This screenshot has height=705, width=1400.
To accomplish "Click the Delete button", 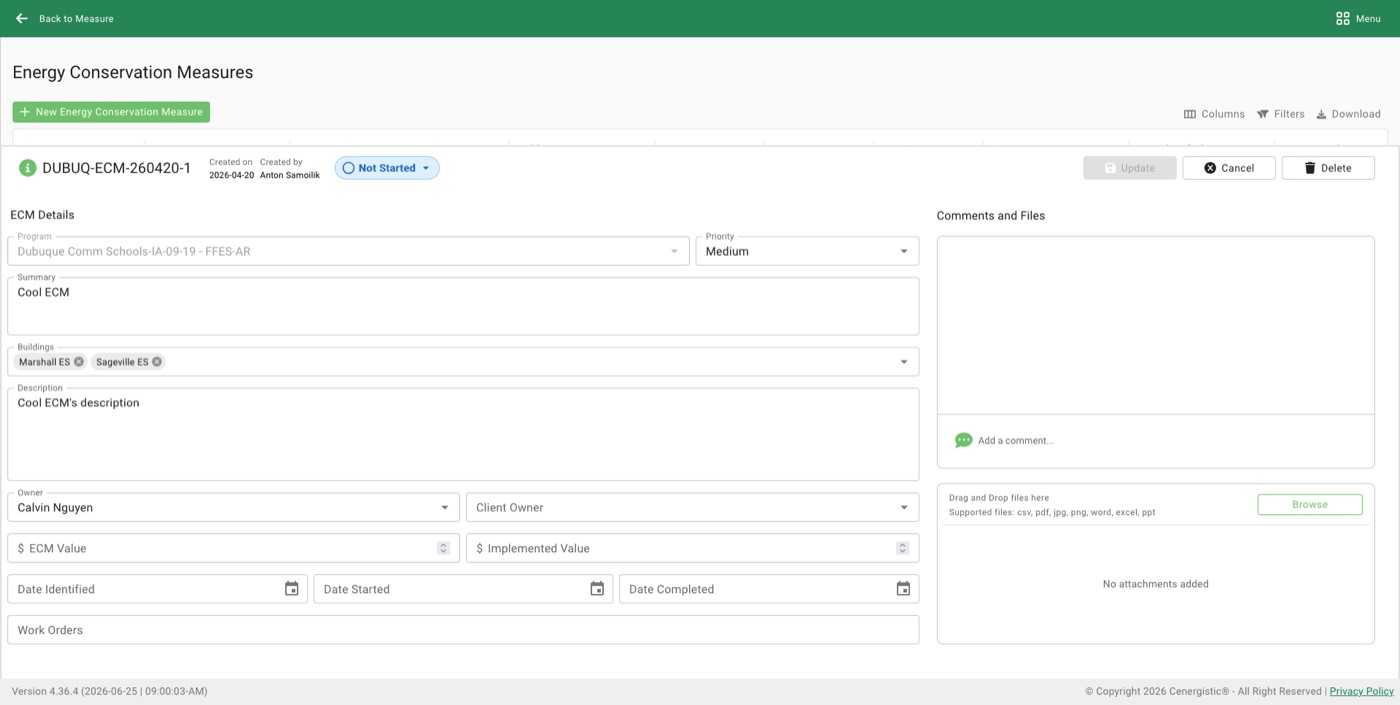I will click(x=1328, y=168).
